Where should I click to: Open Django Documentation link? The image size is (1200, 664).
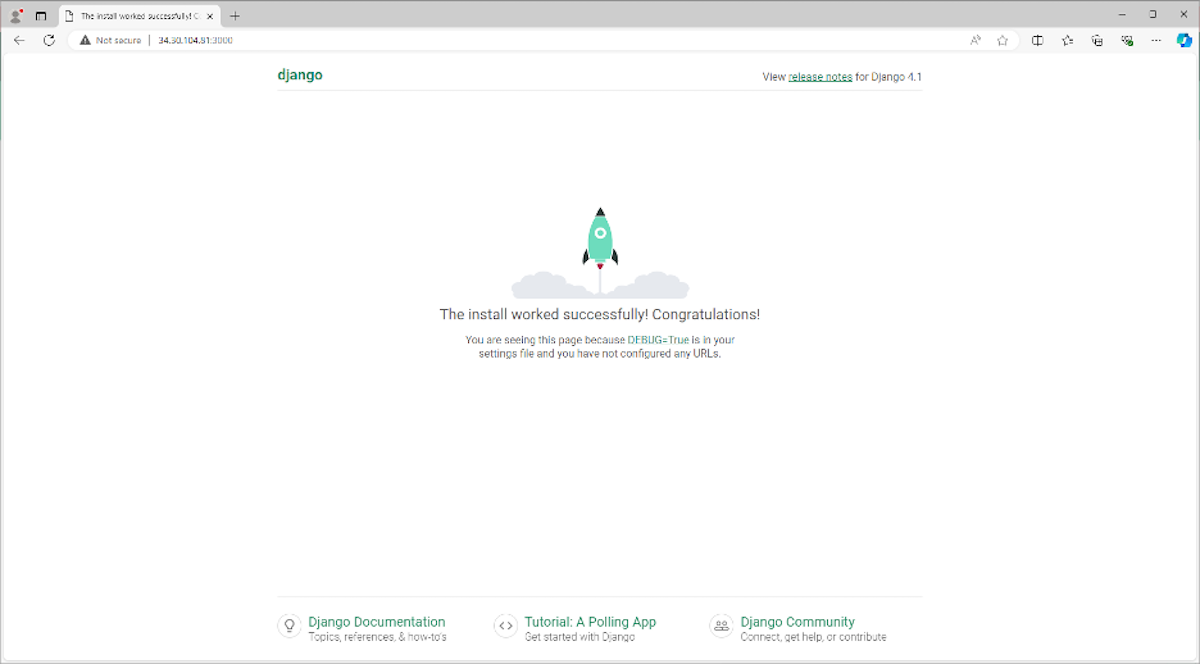click(x=377, y=622)
